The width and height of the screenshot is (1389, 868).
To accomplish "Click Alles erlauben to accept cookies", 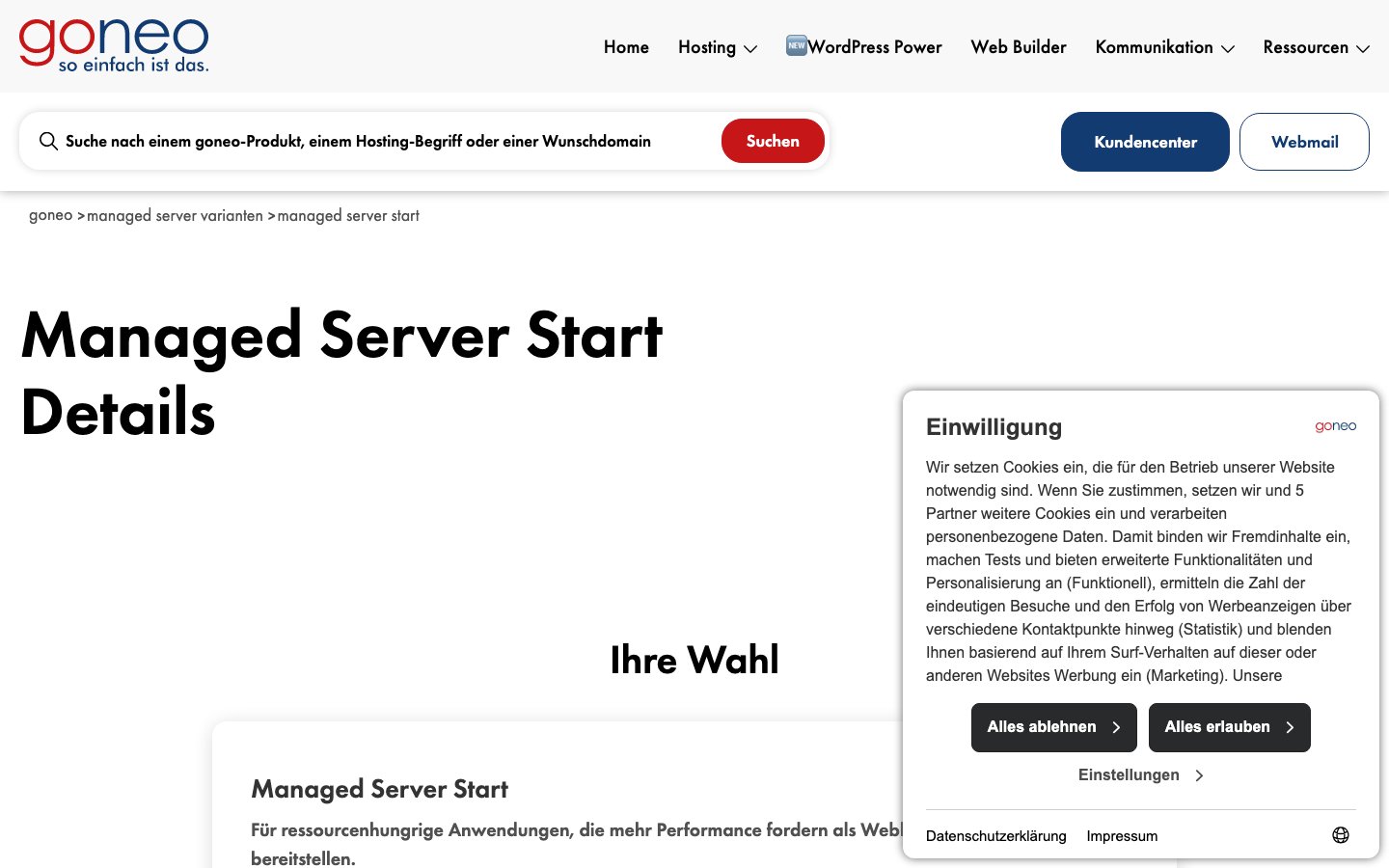I will 1230,727.
